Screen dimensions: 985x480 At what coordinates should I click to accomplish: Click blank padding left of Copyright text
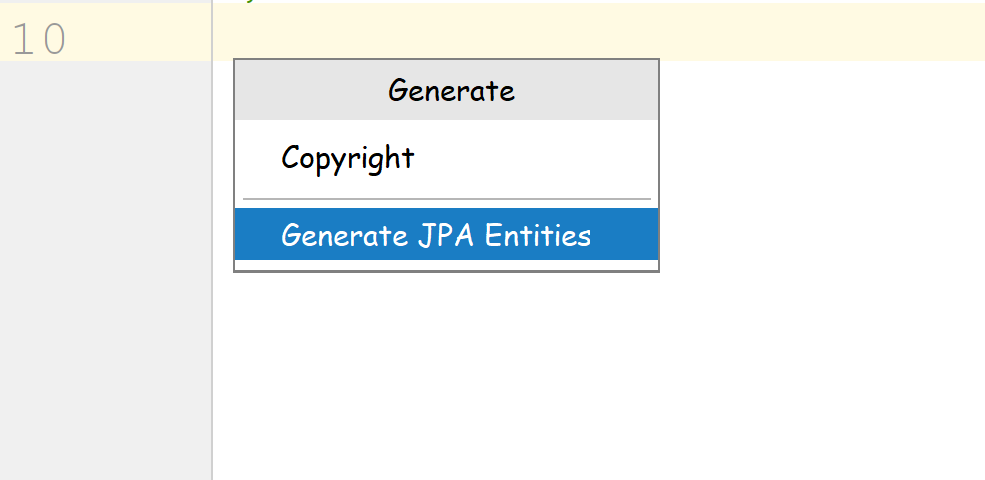coord(257,158)
